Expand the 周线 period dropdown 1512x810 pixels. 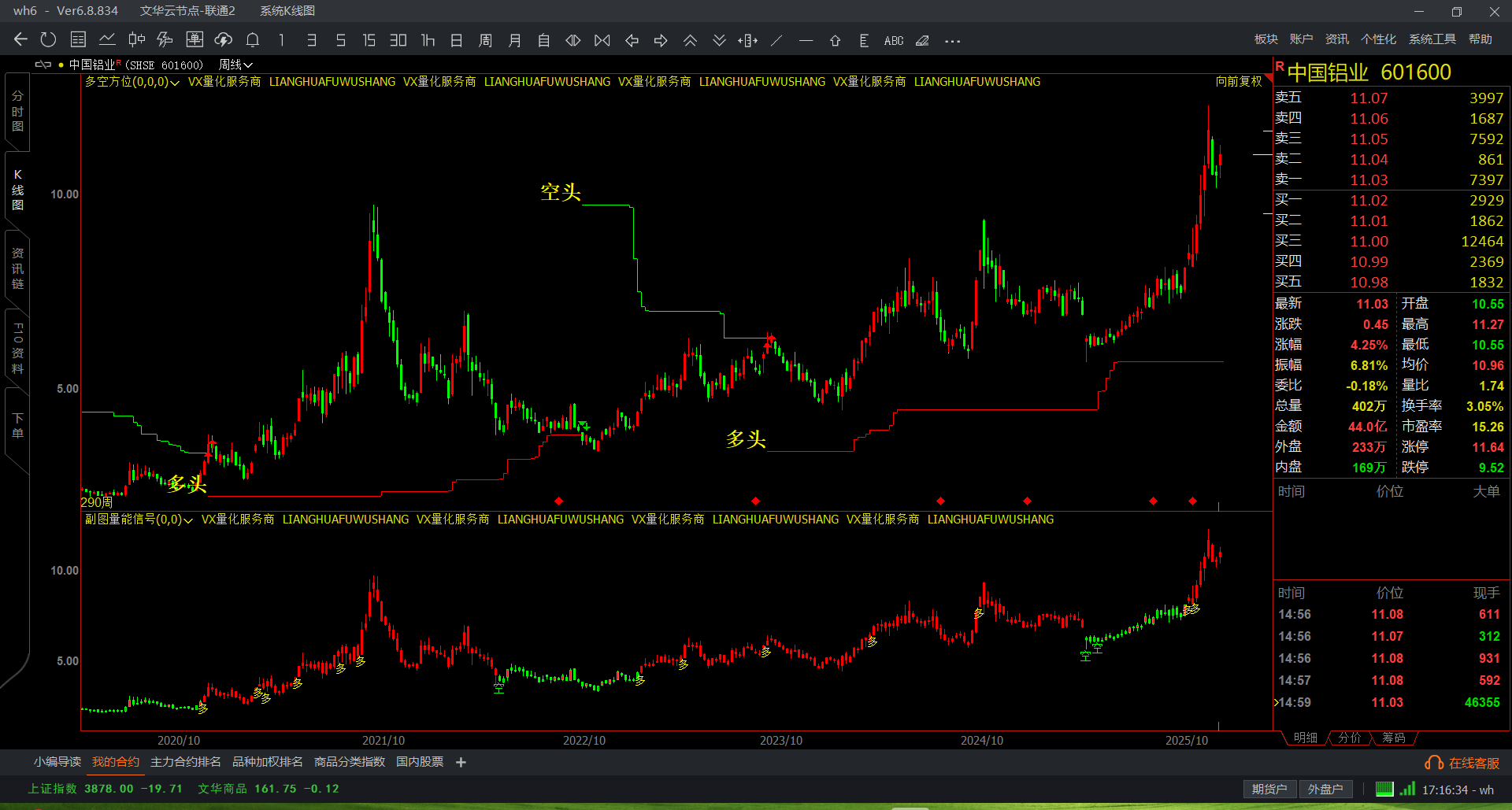(235, 65)
